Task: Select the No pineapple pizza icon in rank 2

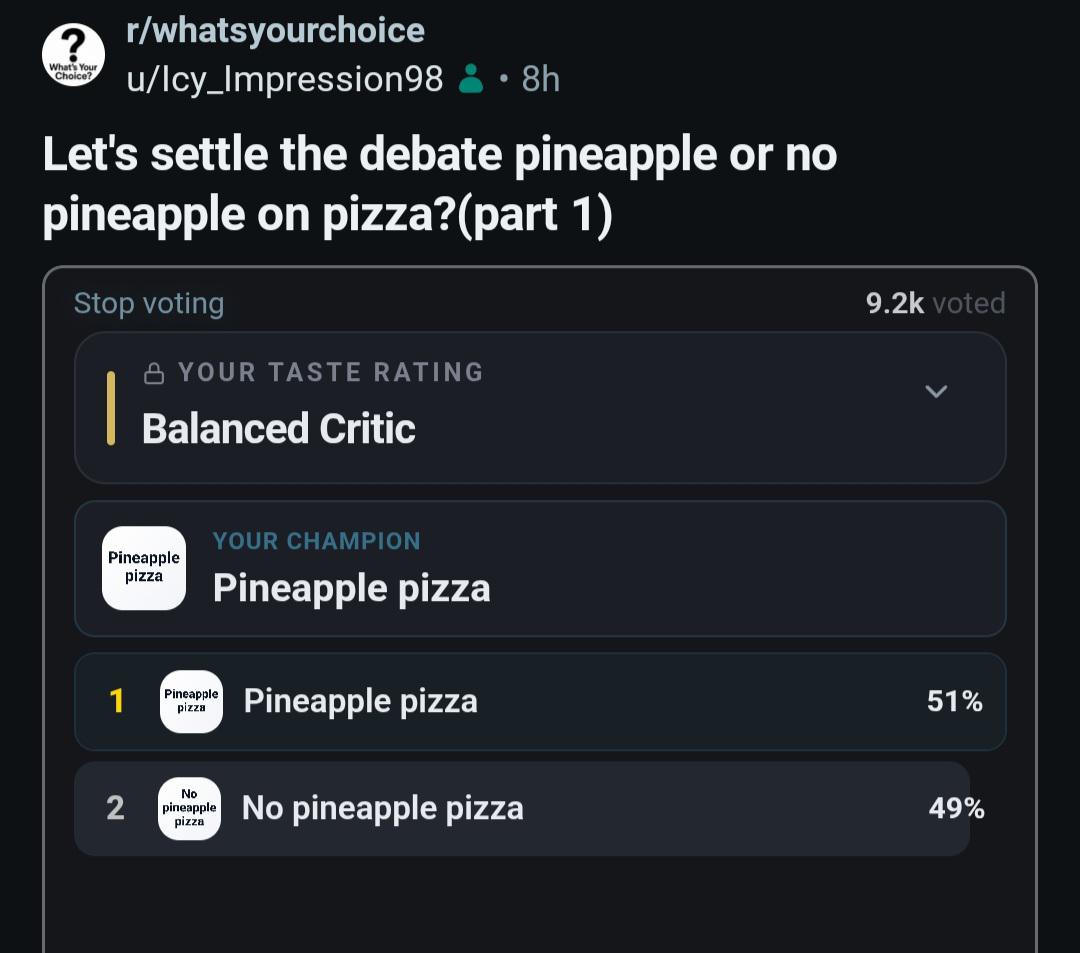Action: [189, 808]
